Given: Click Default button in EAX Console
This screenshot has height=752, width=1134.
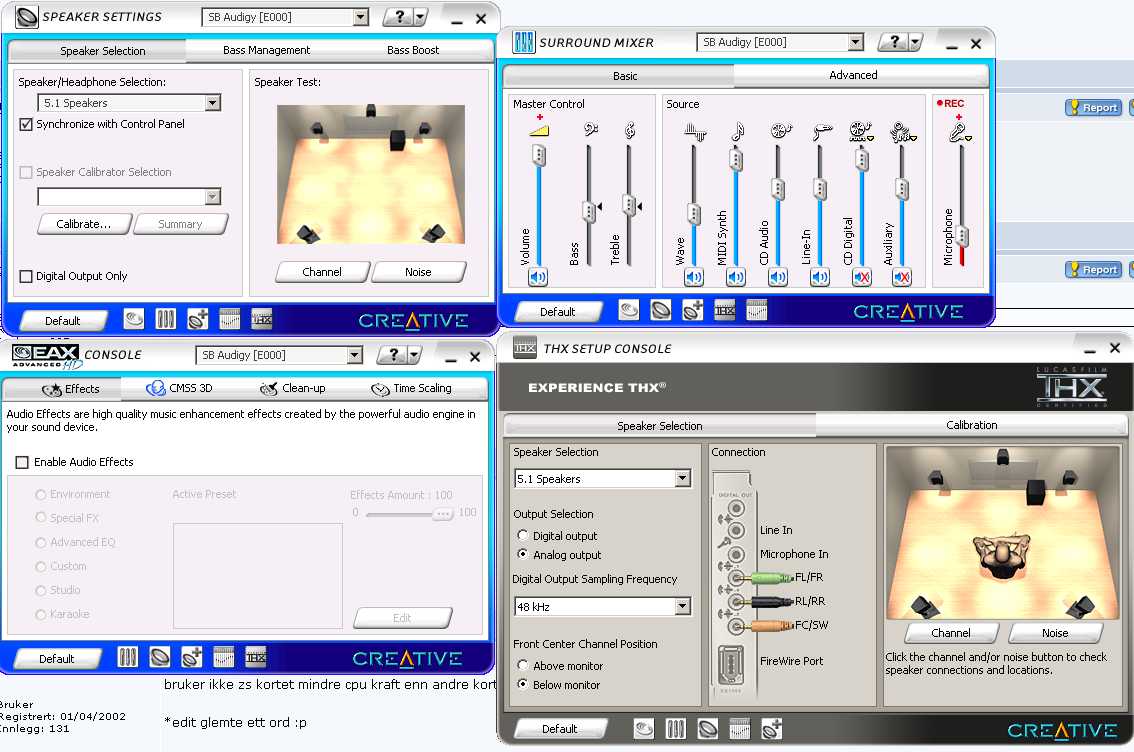Looking at the screenshot, I should (56, 659).
